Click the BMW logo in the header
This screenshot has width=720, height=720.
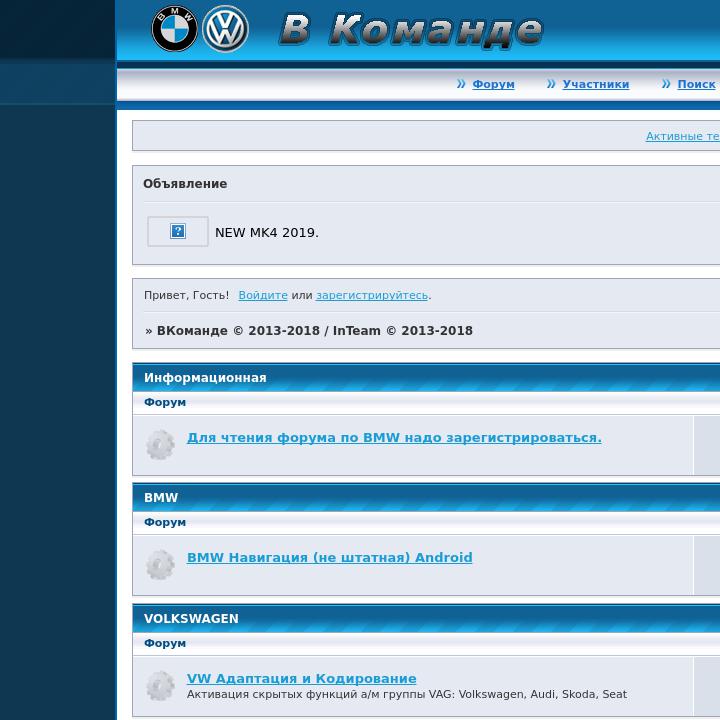(174, 28)
